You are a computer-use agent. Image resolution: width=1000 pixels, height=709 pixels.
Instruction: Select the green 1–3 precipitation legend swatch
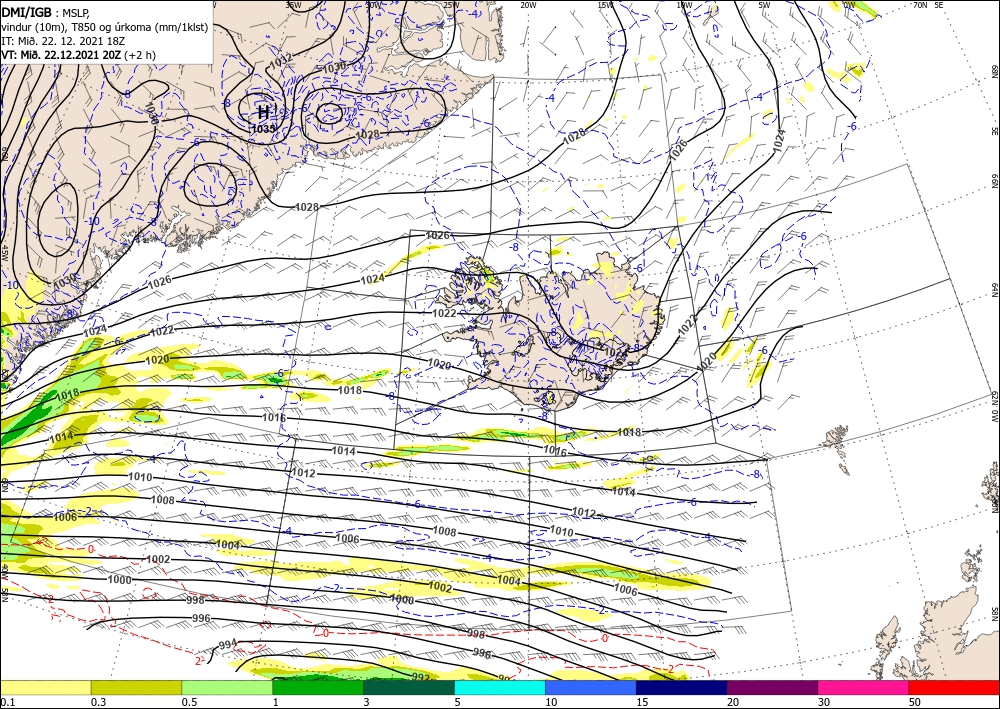pos(318,687)
